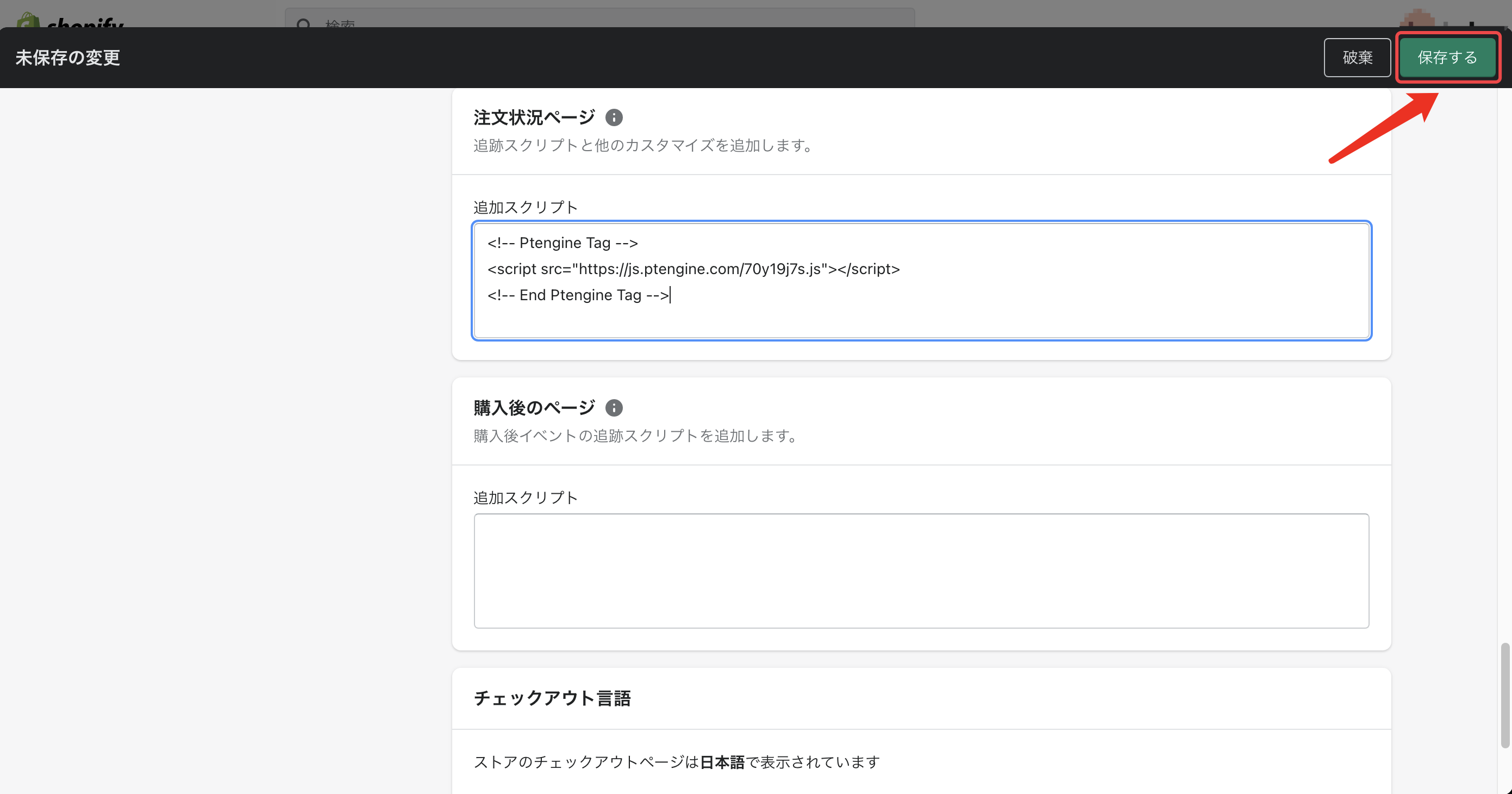Click the 保存する save button
Viewport: 1512px width, 794px height.
(1447, 58)
